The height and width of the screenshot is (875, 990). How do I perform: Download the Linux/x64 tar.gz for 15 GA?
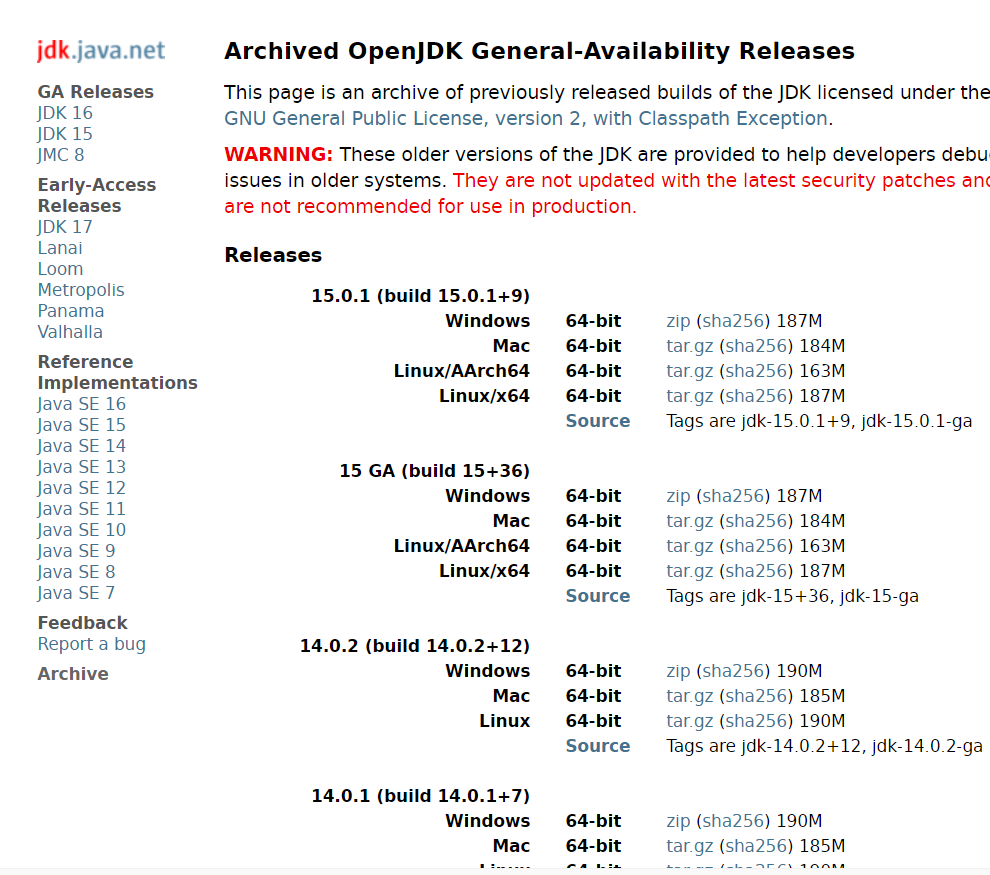click(689, 570)
